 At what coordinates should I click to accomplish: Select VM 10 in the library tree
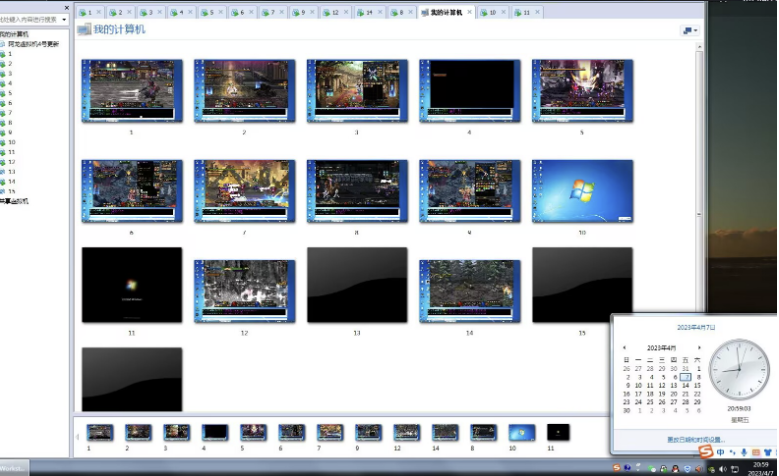pyautogui.click(x=11, y=142)
